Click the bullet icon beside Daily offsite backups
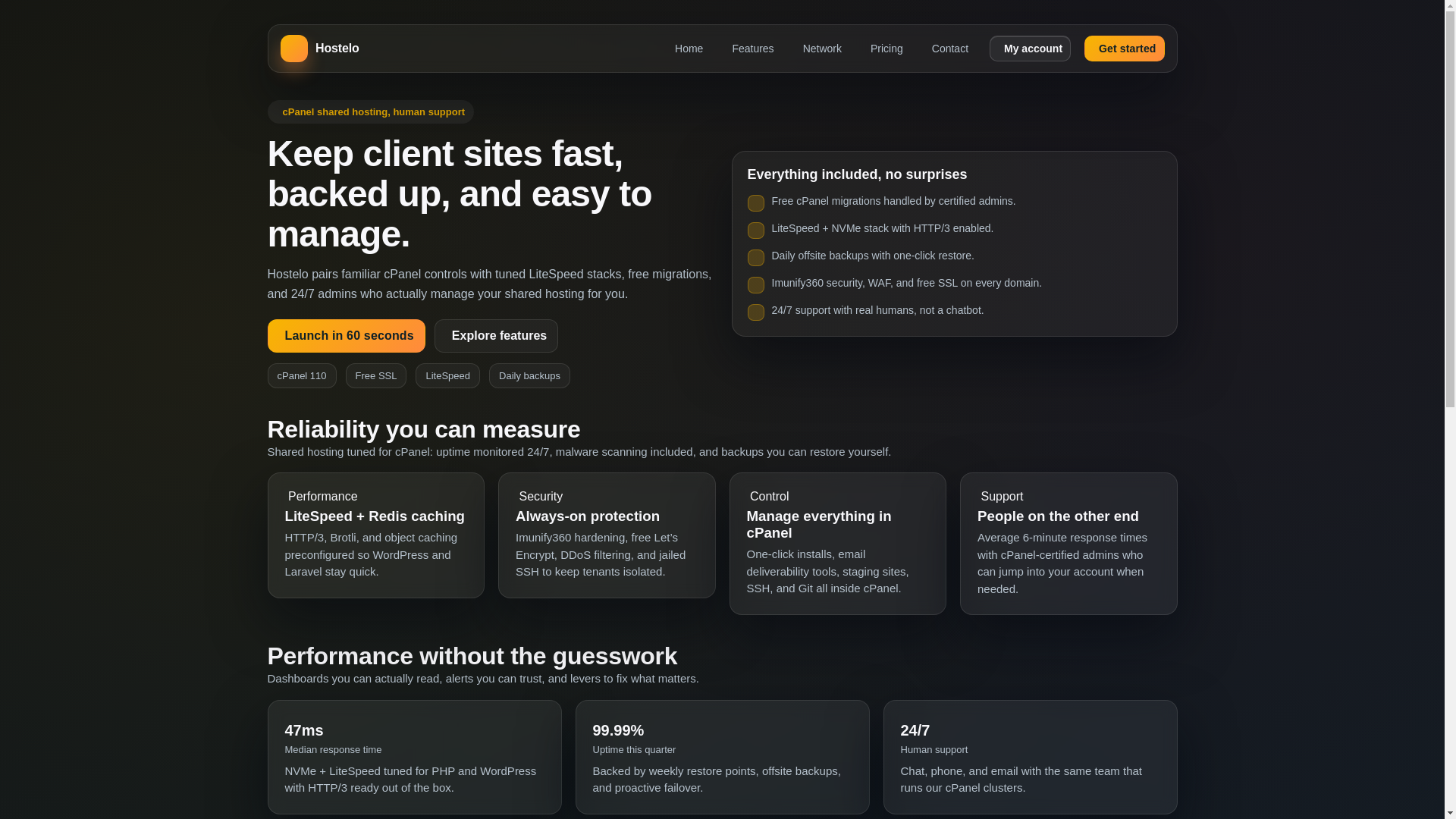 click(x=755, y=258)
